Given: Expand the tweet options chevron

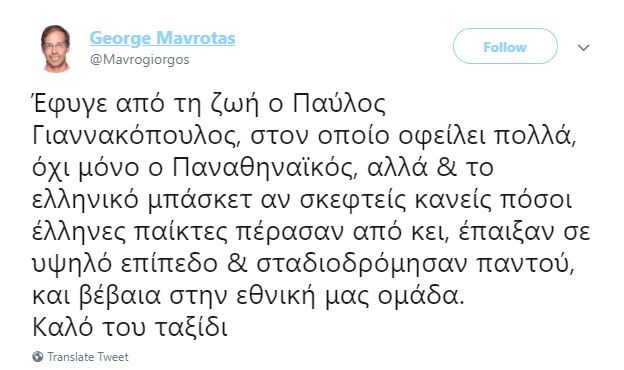Looking at the screenshot, I should pos(583,48).
